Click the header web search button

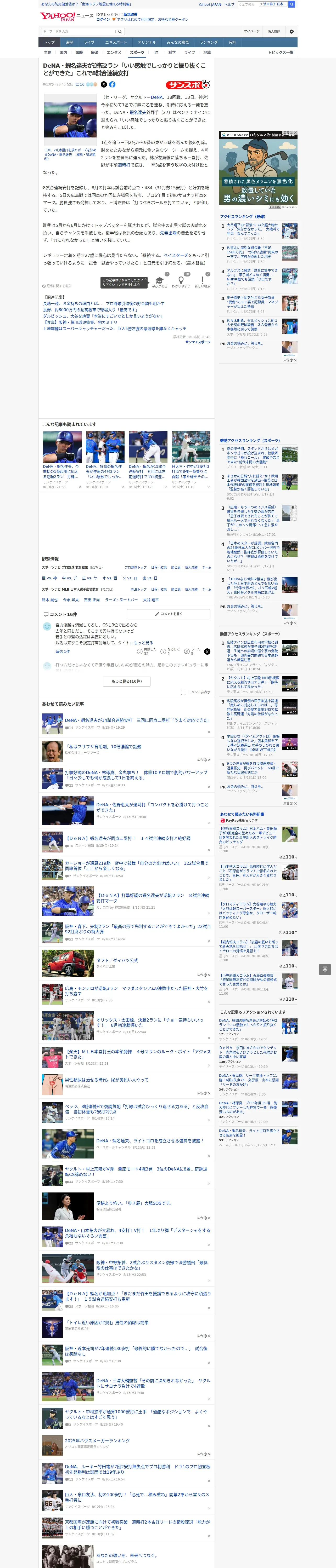pyautogui.click(x=292, y=4)
